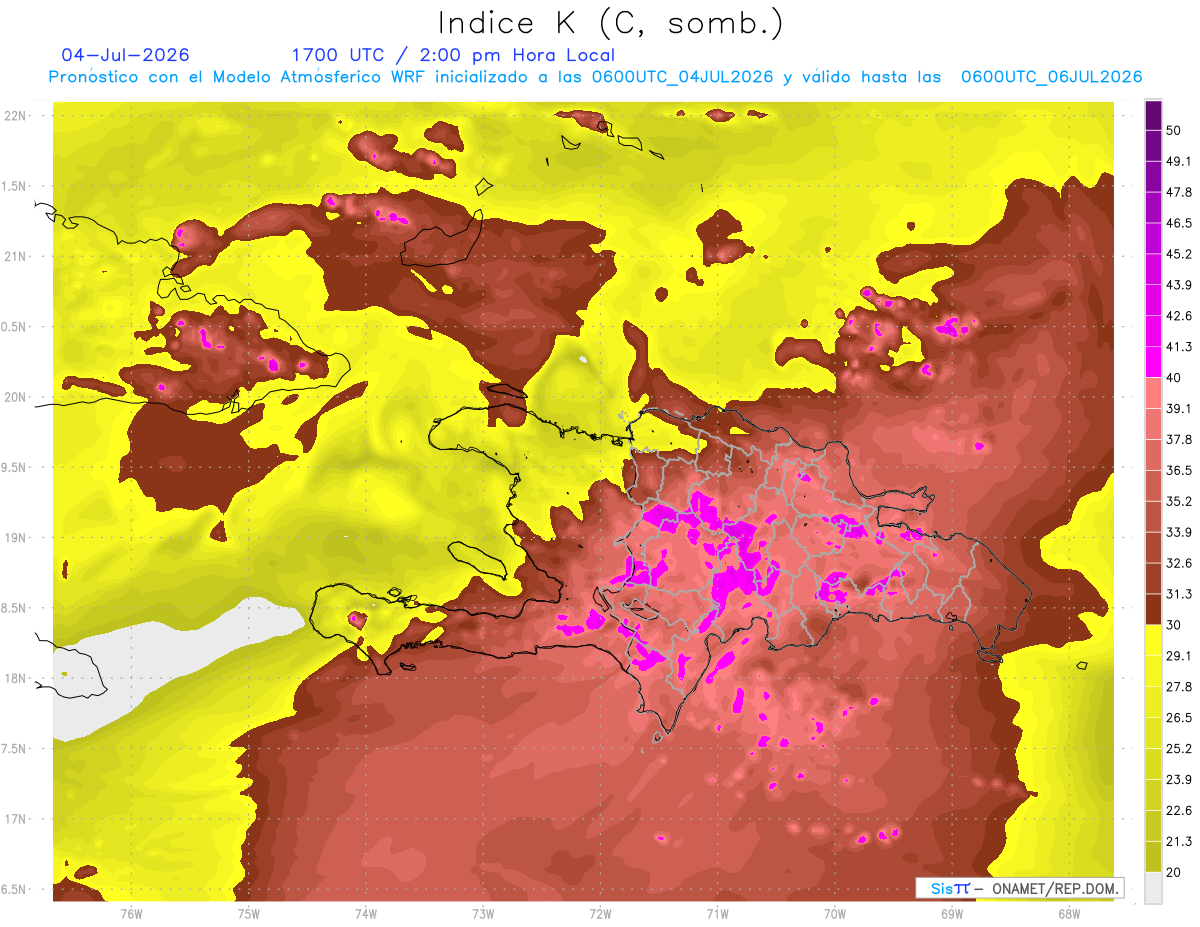Click the colorbar value "25.2"
This screenshot has height=927, width=1200.
(x=1179, y=749)
